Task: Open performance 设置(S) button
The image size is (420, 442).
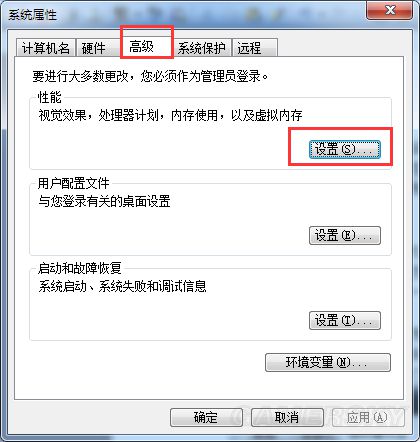Action: click(345, 149)
